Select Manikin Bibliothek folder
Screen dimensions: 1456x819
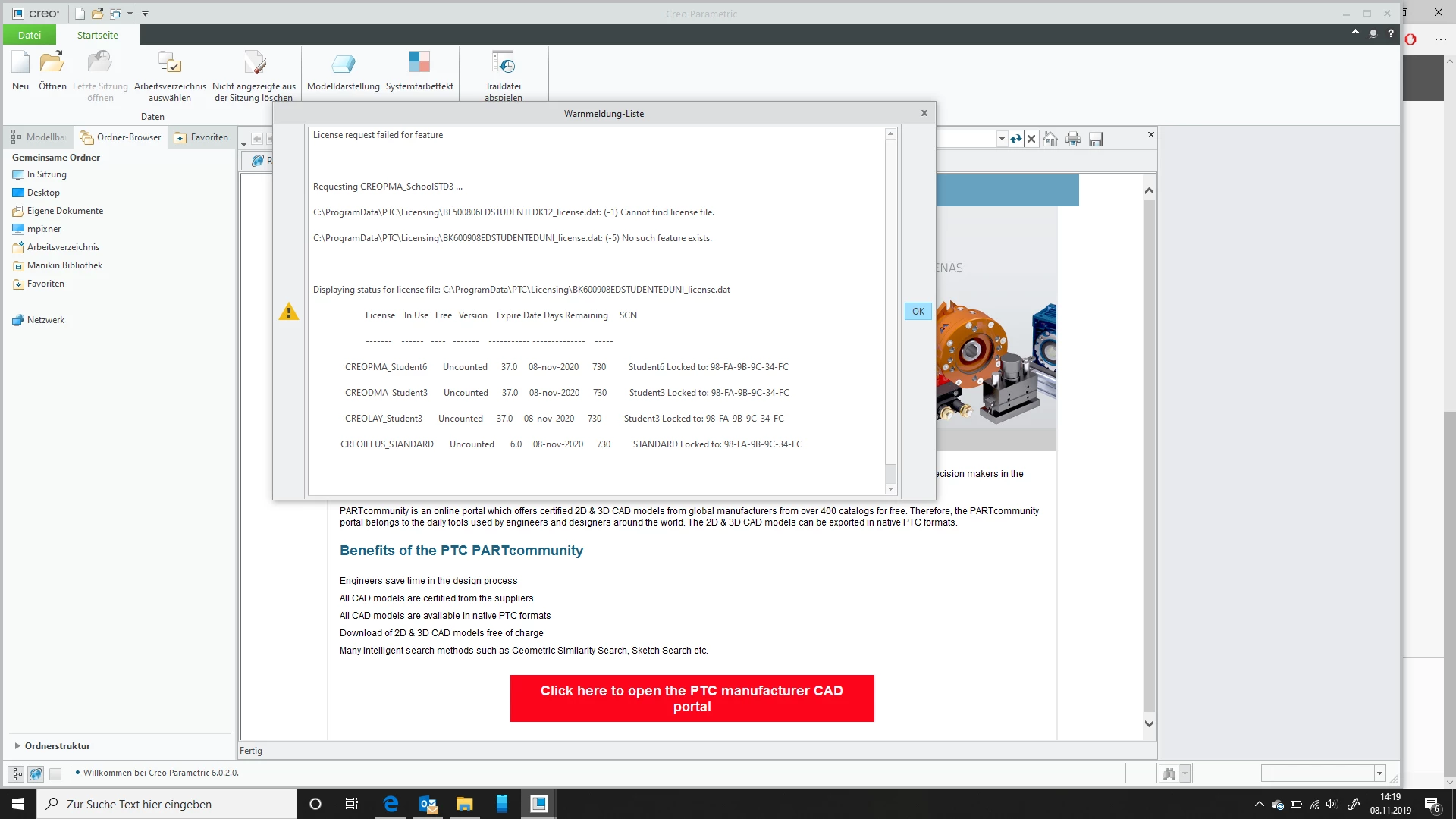pyautogui.click(x=64, y=265)
